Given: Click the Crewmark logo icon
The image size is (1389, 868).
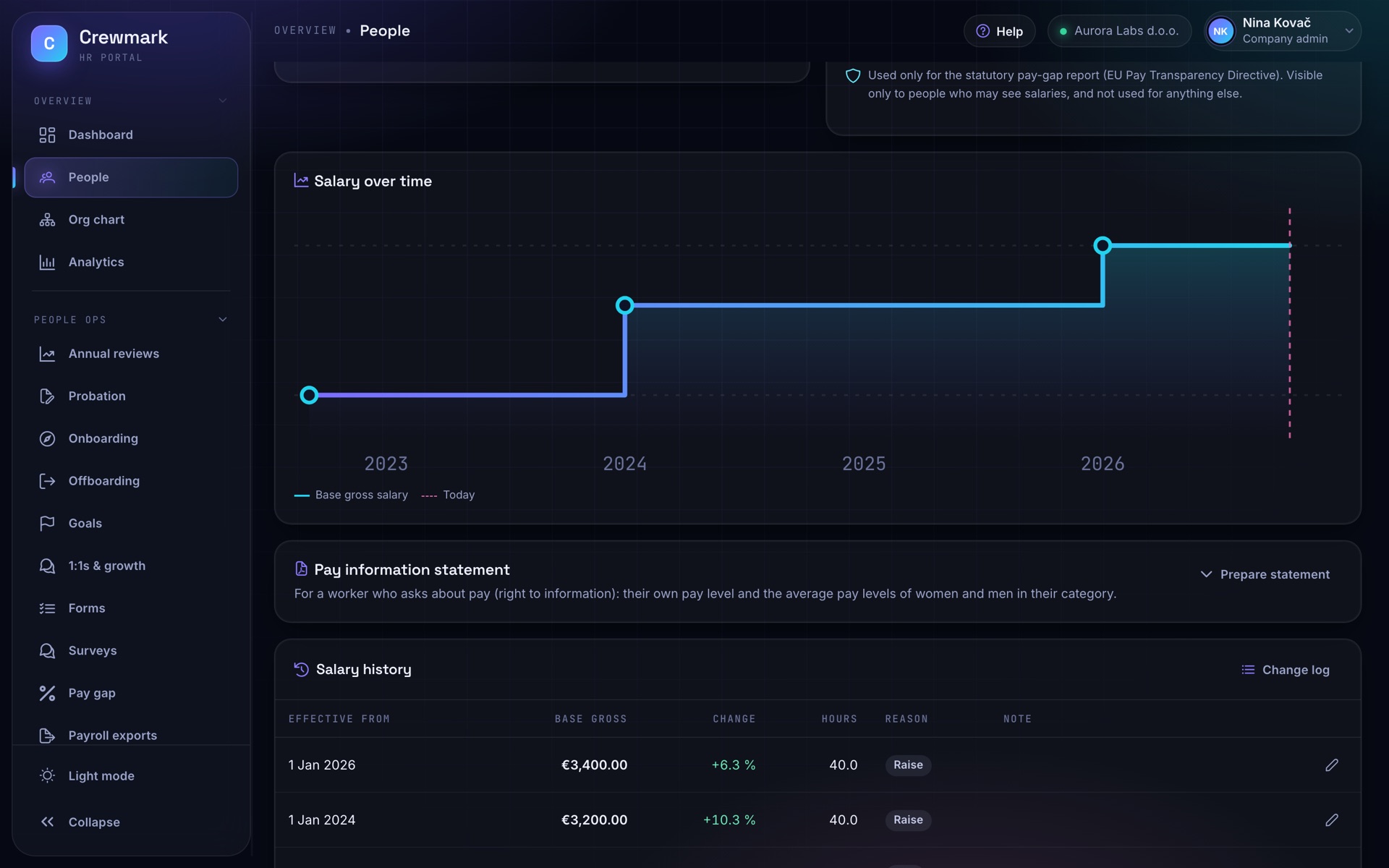Looking at the screenshot, I should (x=49, y=43).
